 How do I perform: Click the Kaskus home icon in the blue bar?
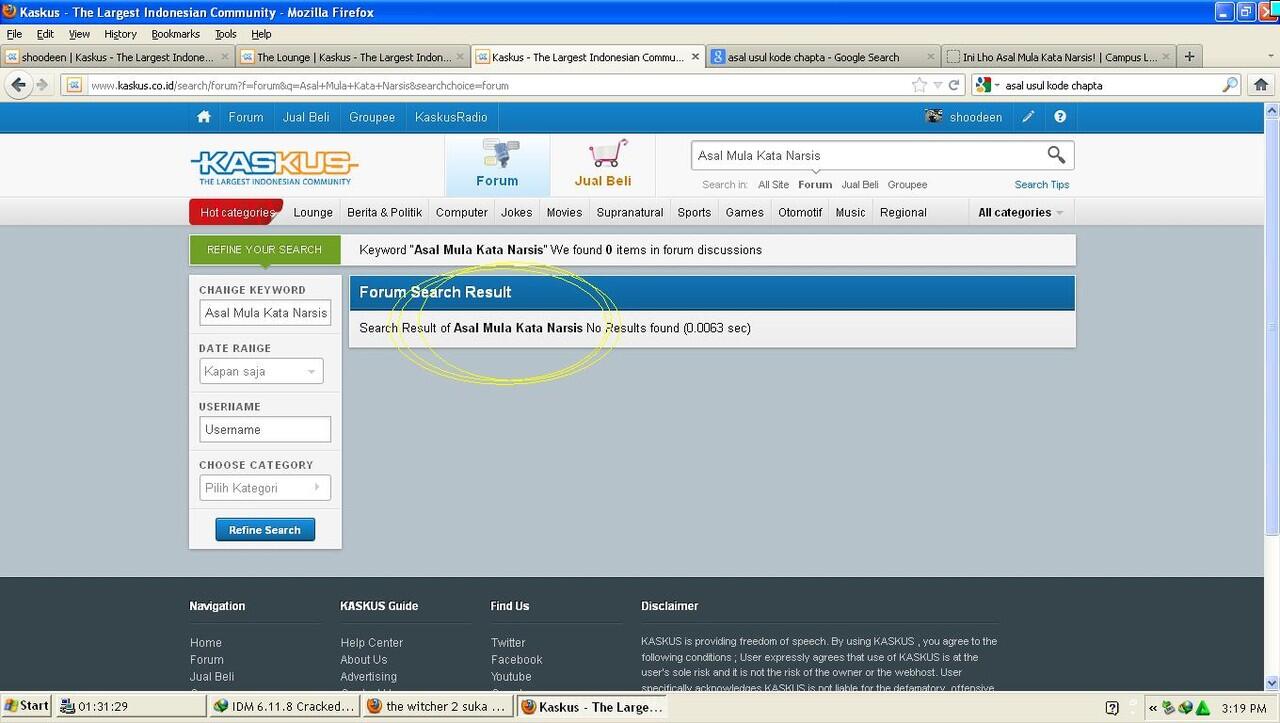[x=204, y=117]
